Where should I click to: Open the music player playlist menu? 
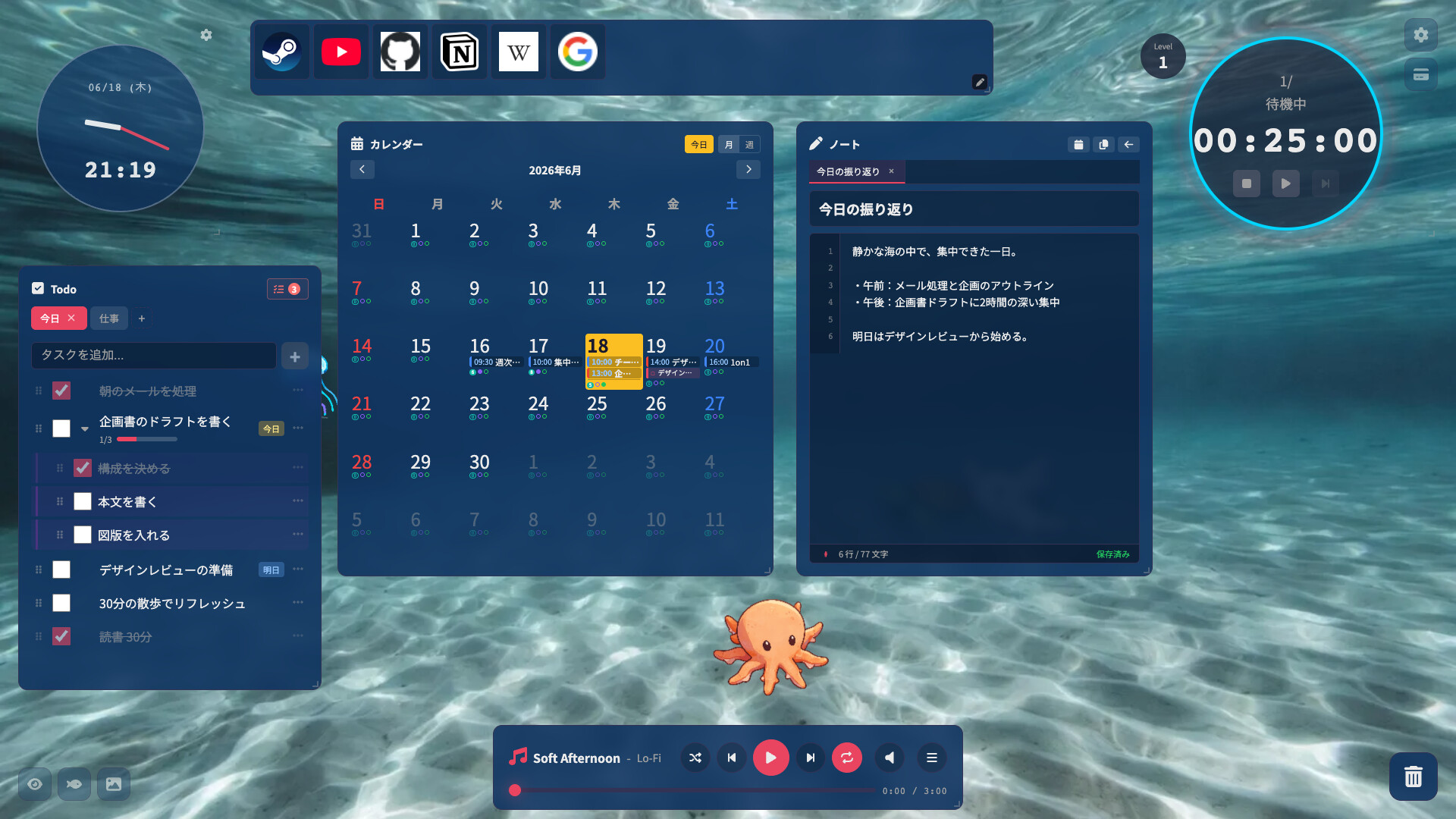tap(932, 758)
